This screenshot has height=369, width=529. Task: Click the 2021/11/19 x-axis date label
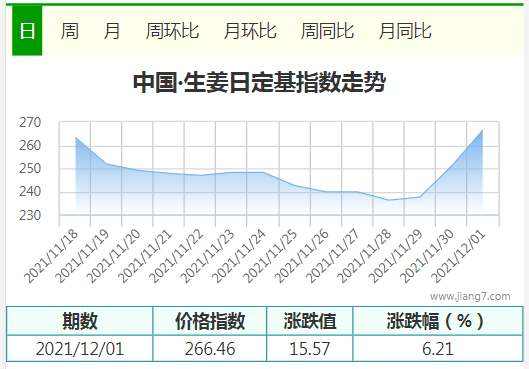click(82, 256)
